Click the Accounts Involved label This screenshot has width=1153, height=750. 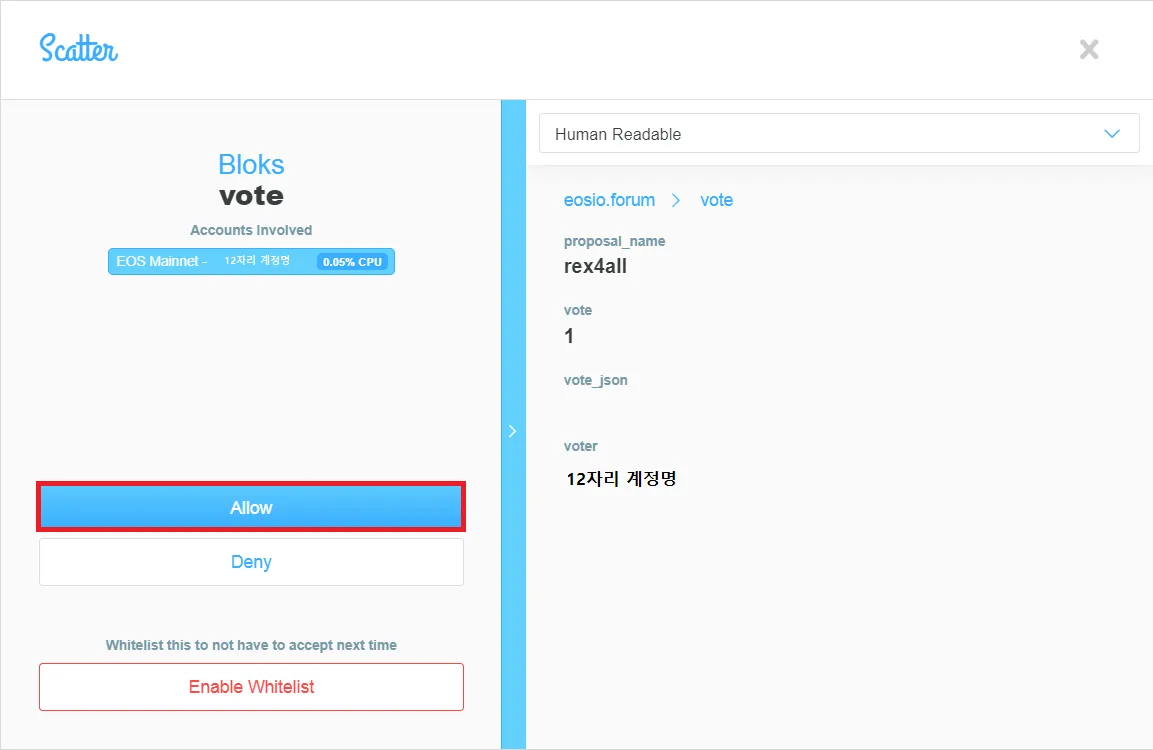point(251,230)
